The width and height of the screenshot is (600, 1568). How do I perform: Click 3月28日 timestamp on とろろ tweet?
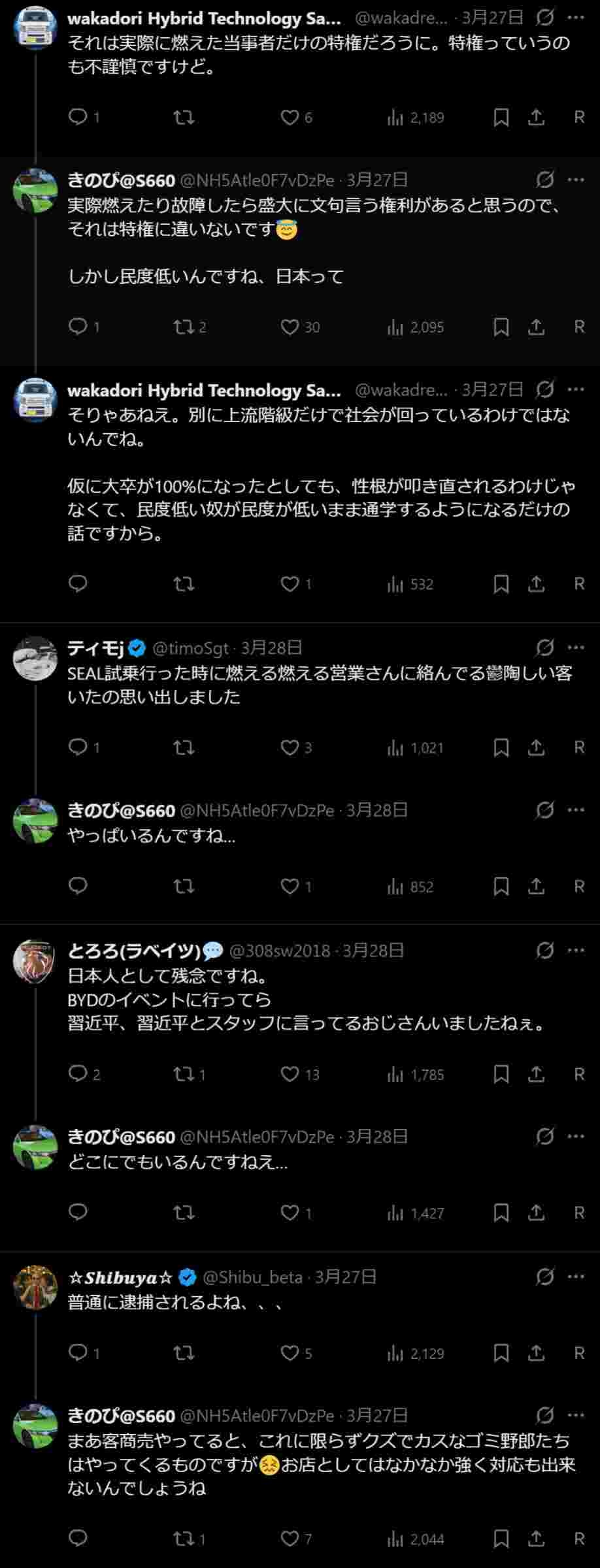pos(373,951)
